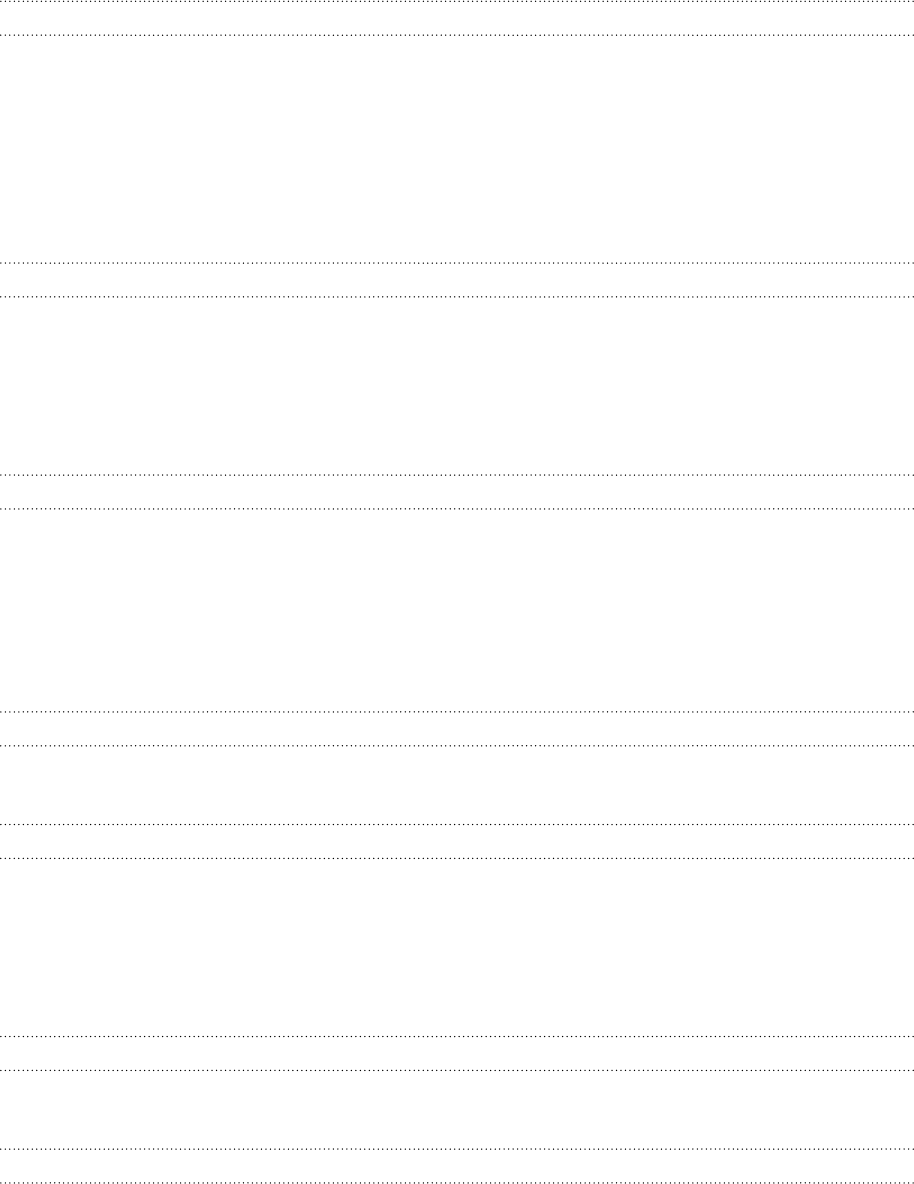The width and height of the screenshot is (914, 1184).
Task: Click the fourth dotted line from the top
Action: [457, 297]
